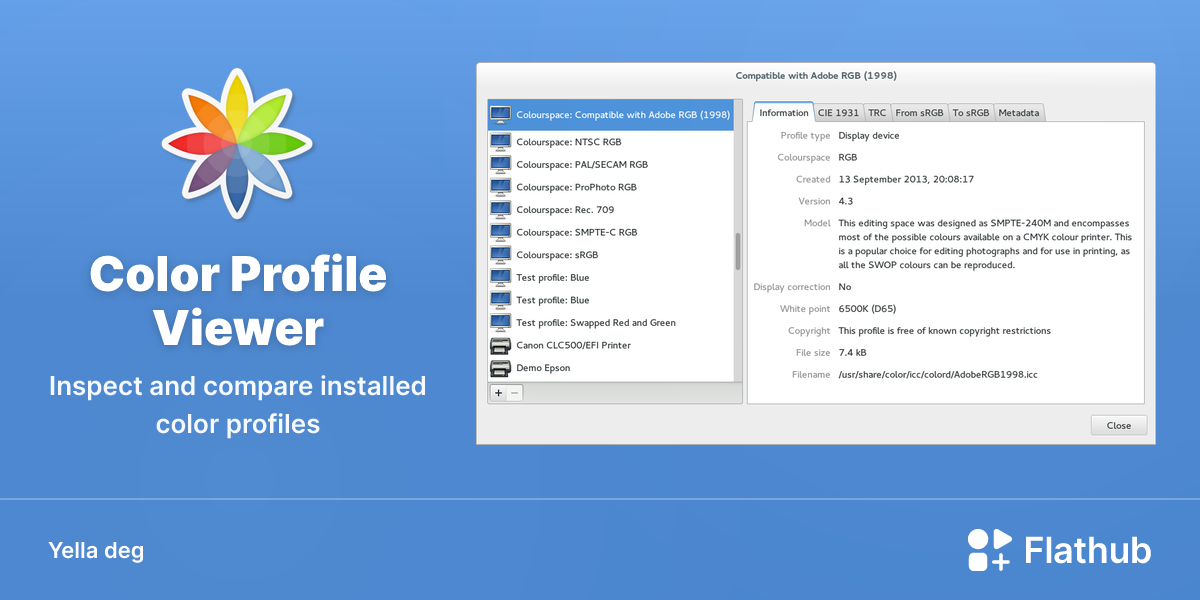Screen dimensions: 1200x600
Task: Select the printer icon for Canon CLC500/EFI Printer
Action: 500,345
